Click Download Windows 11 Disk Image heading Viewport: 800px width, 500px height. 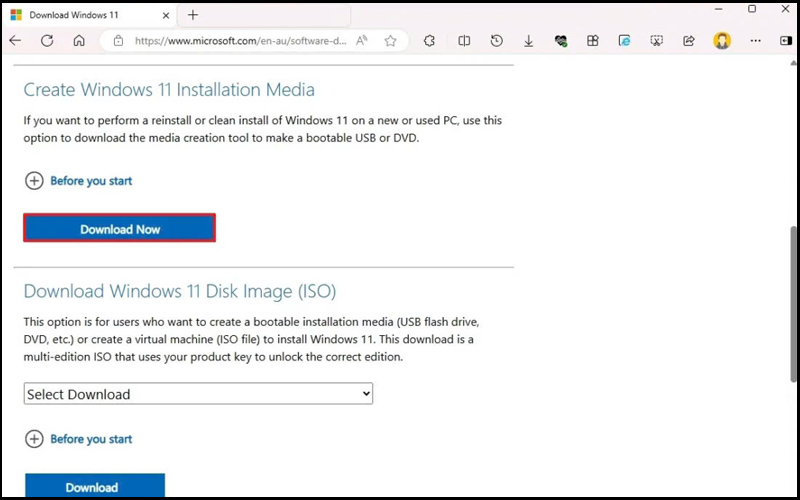(180, 291)
